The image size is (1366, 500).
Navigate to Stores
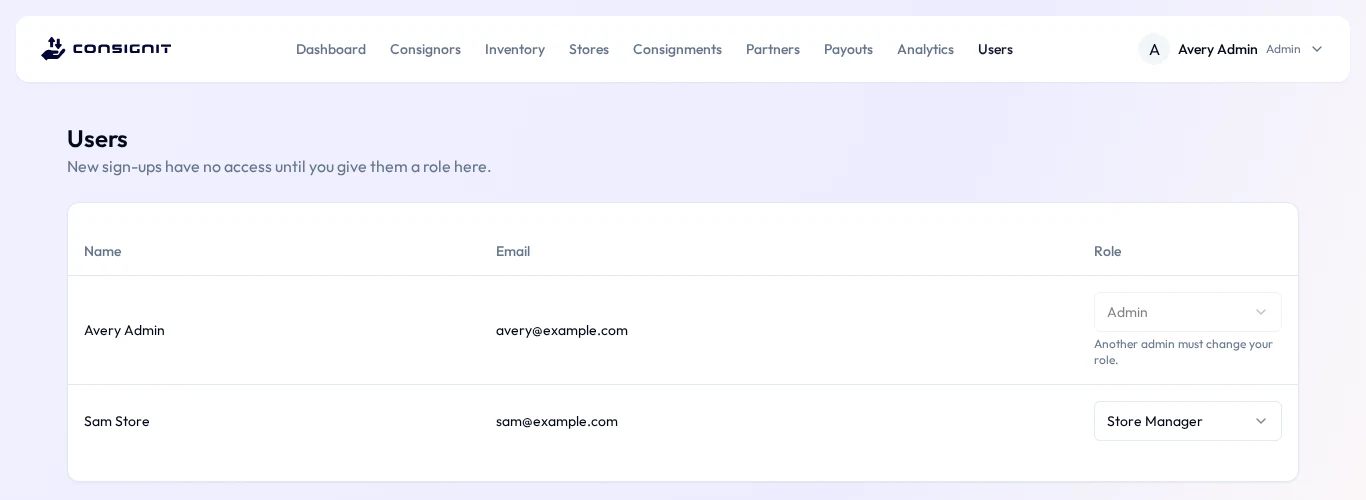[589, 49]
